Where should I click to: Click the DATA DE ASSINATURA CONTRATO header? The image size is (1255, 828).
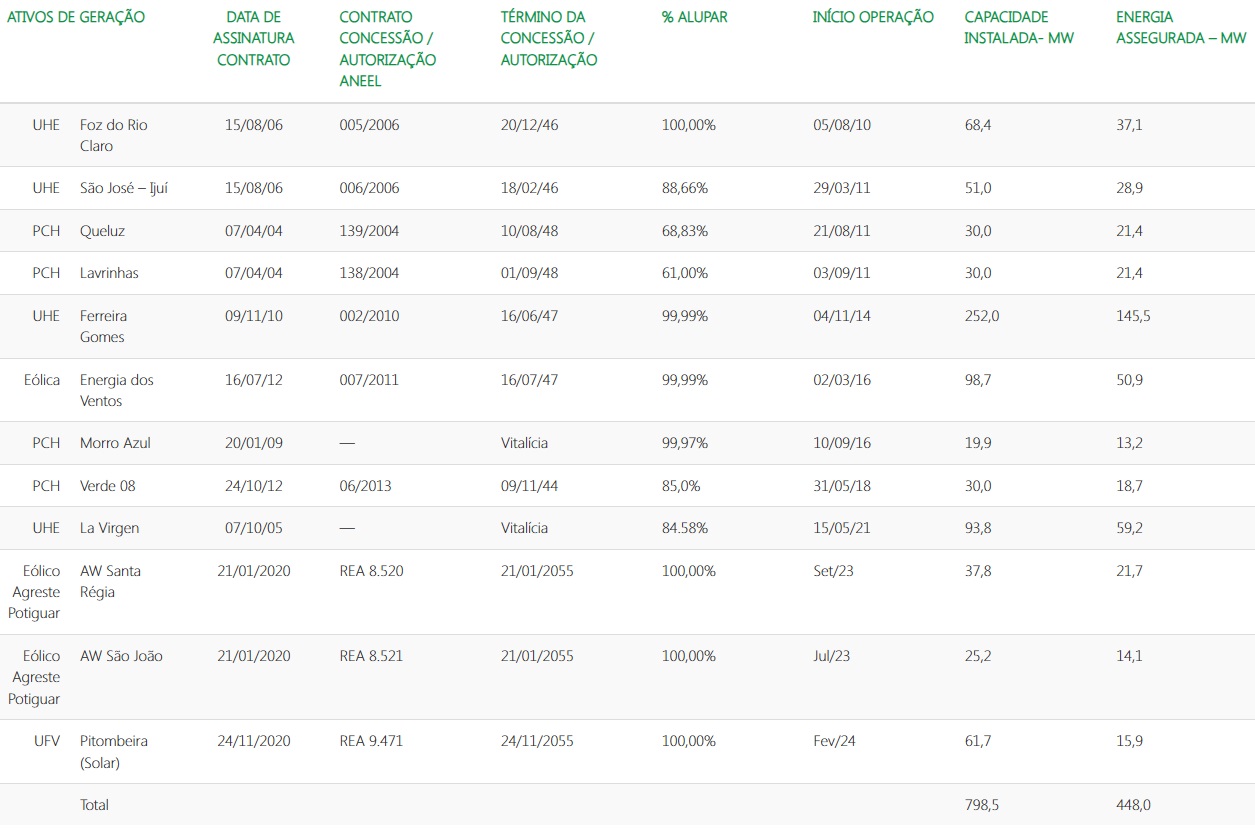pyautogui.click(x=254, y=38)
